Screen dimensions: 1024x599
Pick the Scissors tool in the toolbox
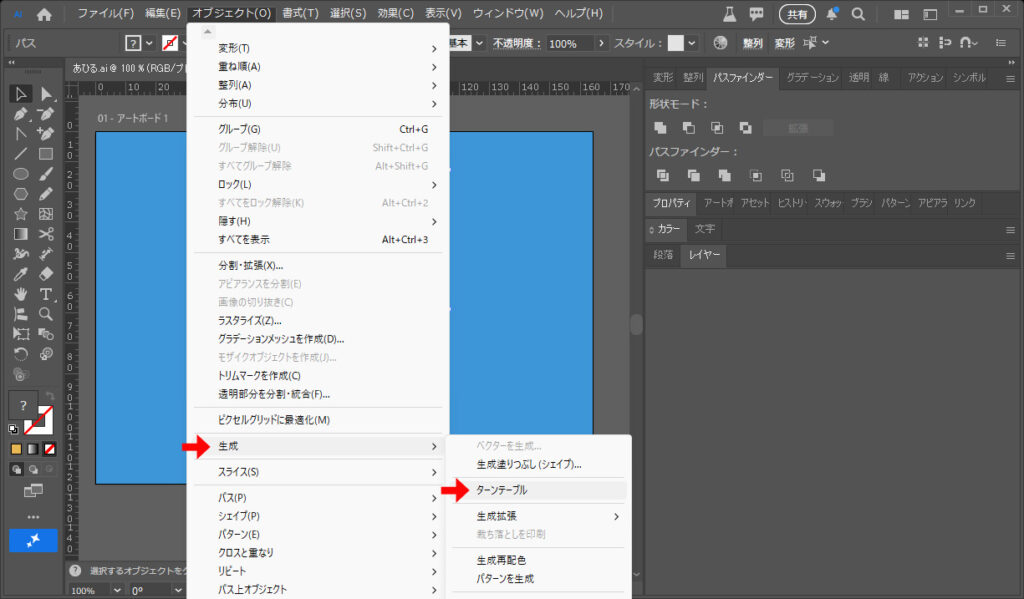click(x=46, y=233)
